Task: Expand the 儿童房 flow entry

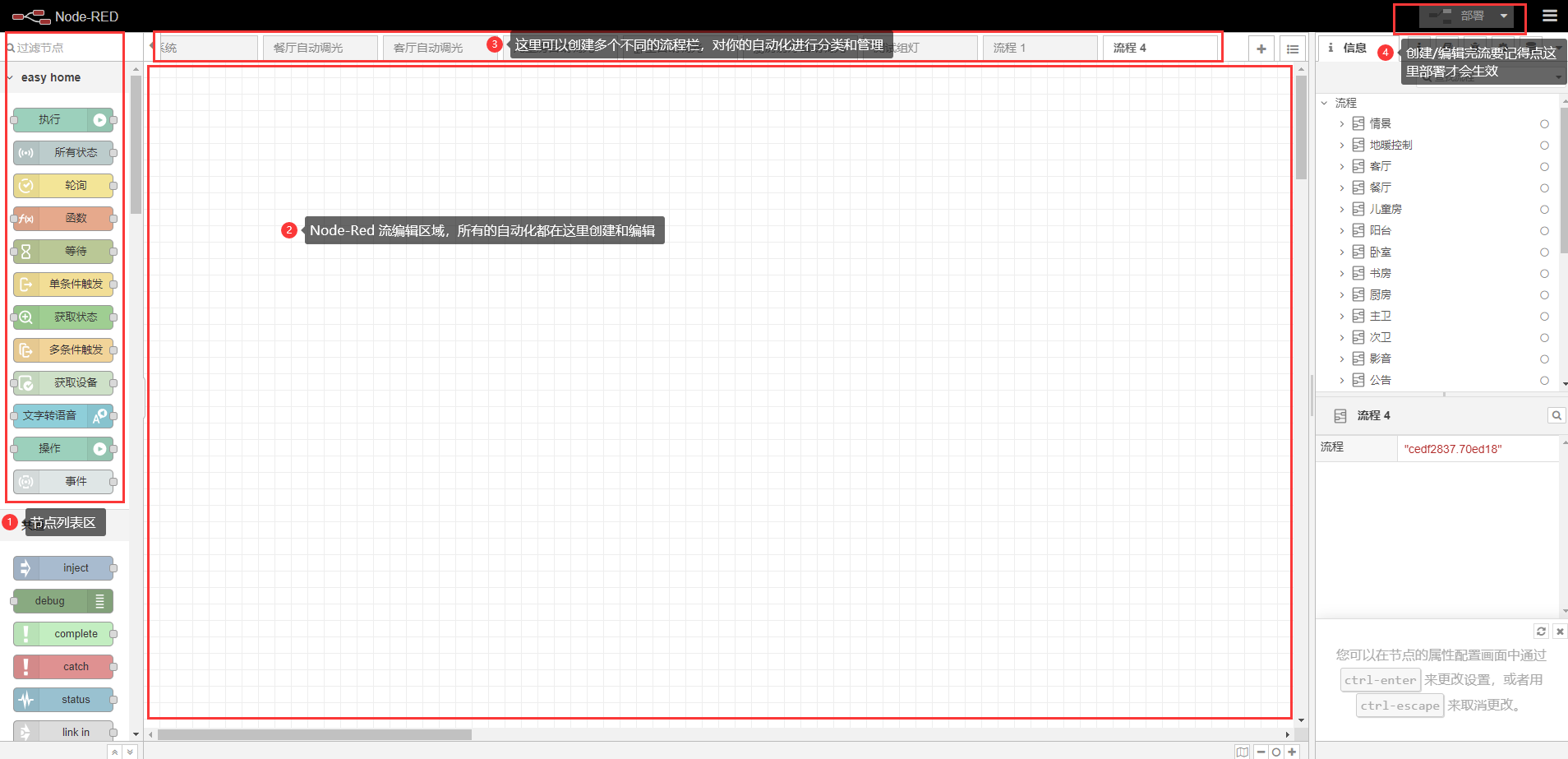Action: point(1342,210)
